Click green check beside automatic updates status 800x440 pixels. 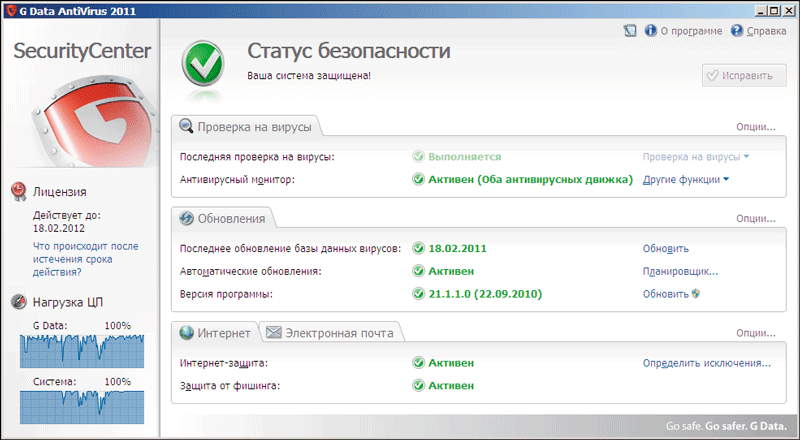click(418, 271)
